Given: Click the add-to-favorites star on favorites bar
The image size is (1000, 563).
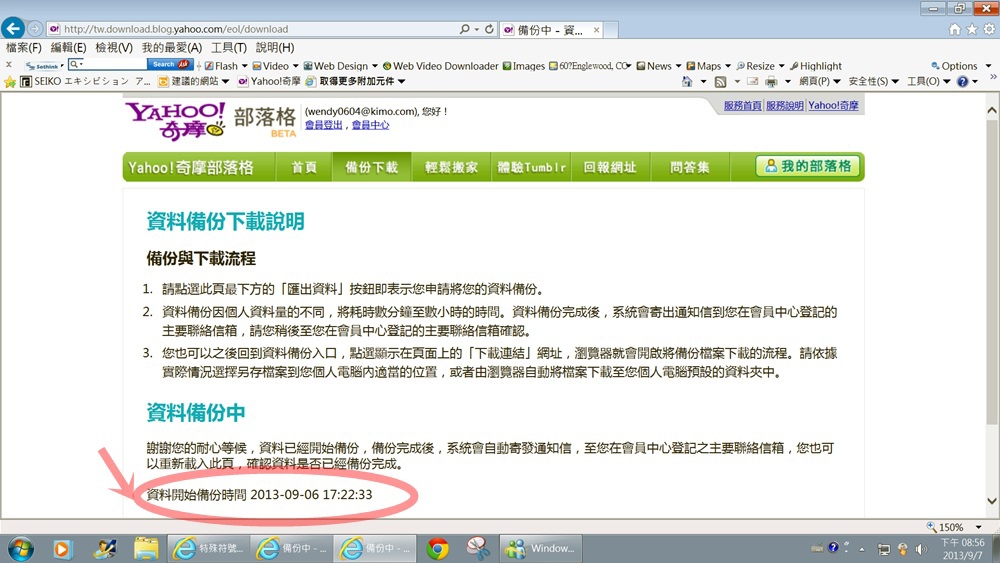Looking at the screenshot, I should click(x=10, y=82).
